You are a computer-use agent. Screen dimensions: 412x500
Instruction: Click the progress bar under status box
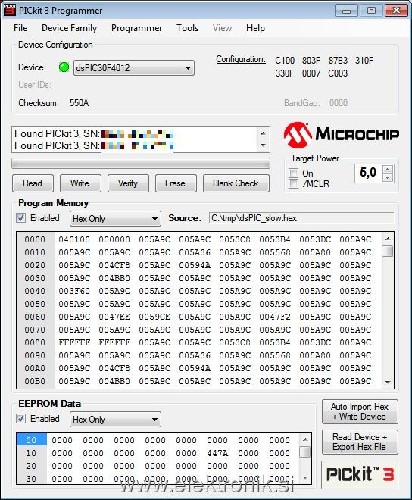[140, 164]
